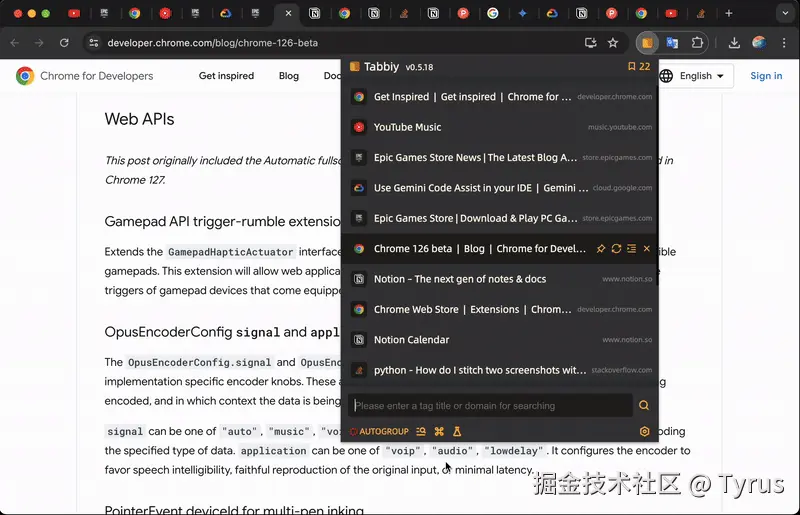Close the Chrome 126 beta row in Tabbiy
The width and height of the screenshot is (800, 515).
[646, 249]
